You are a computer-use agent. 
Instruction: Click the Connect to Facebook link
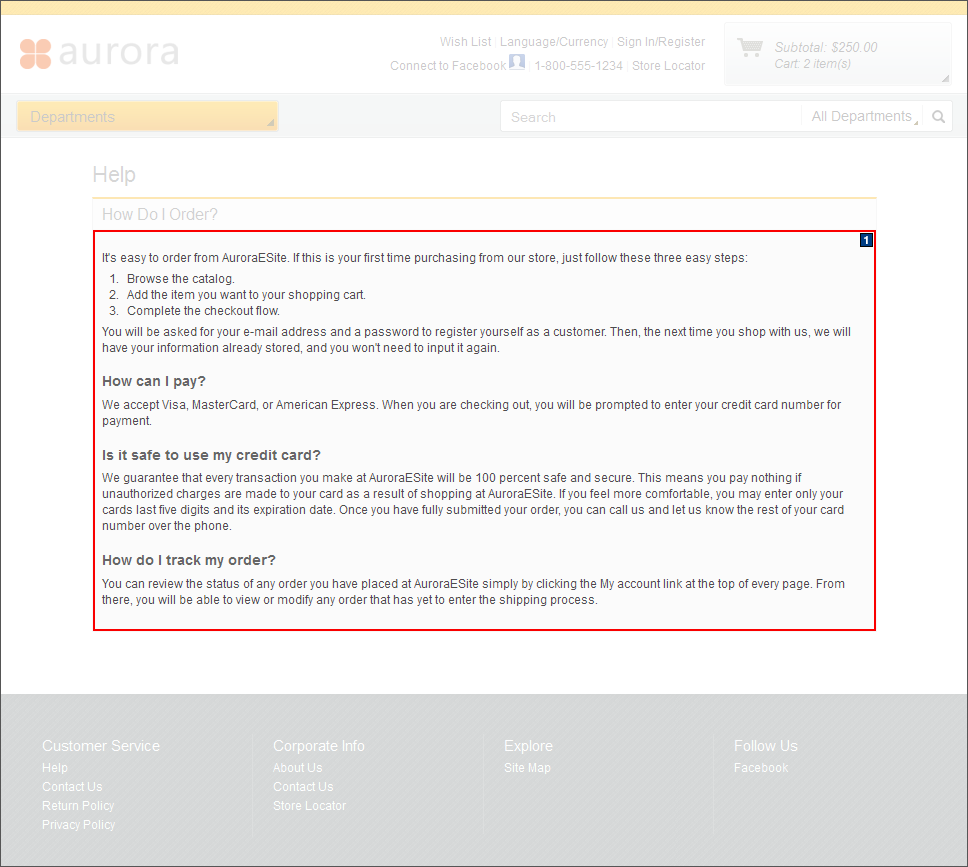pos(448,65)
